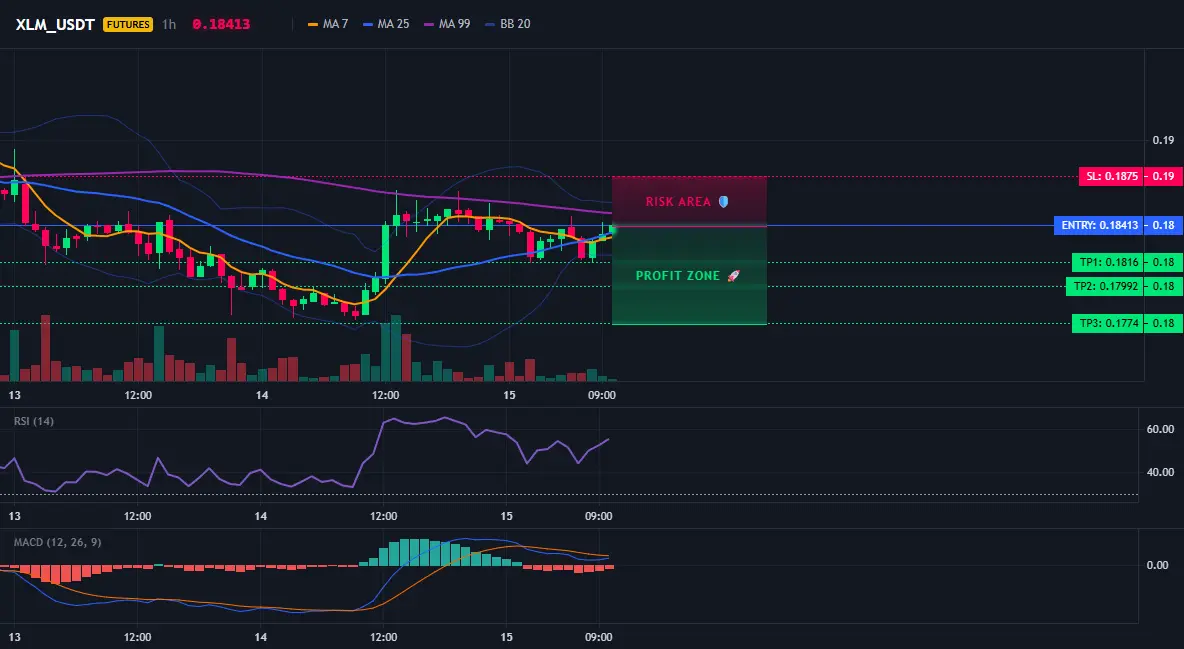Click the PROFIT ZONE label
1184x649 pixels.
(x=678, y=276)
